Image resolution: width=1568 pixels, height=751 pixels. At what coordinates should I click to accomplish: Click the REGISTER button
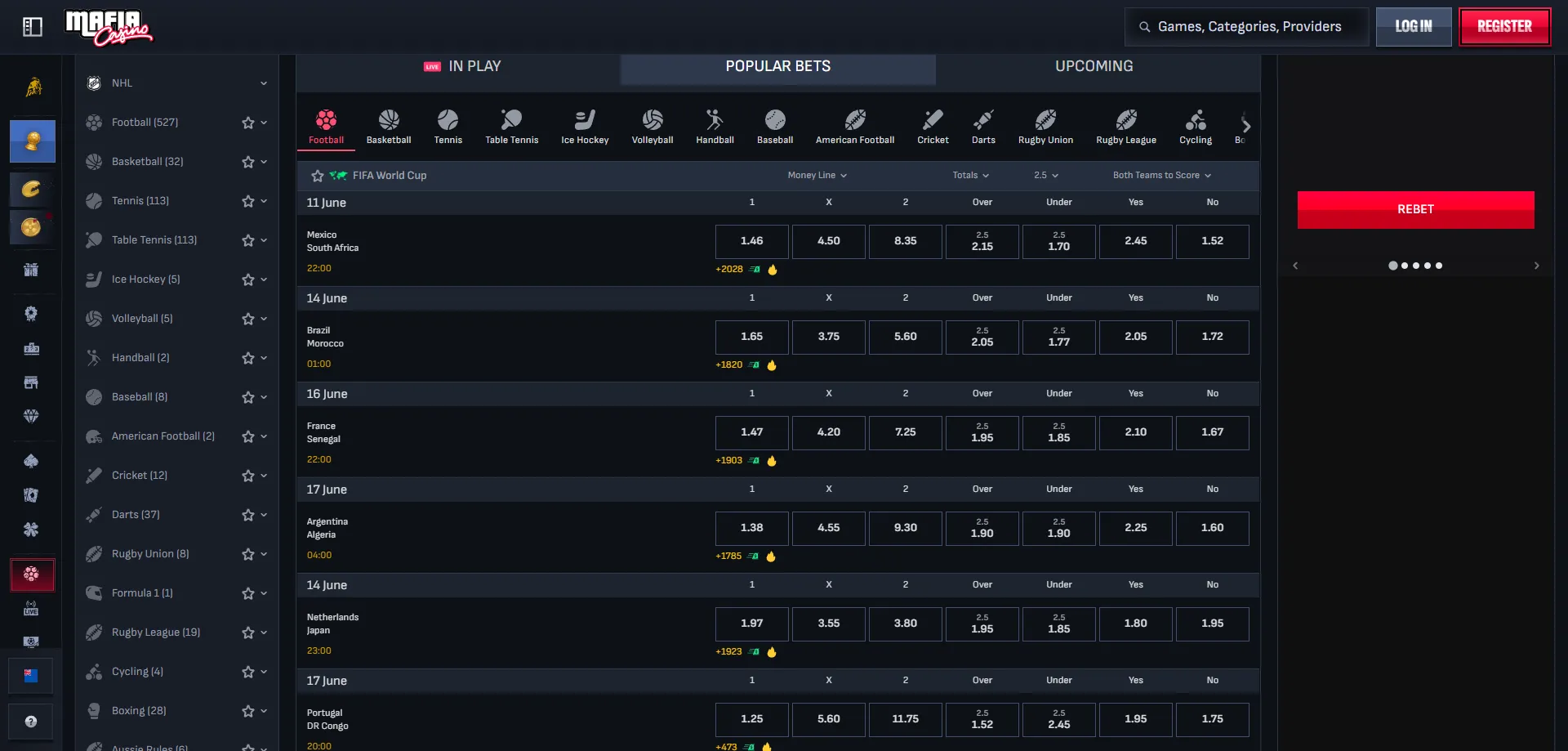[1505, 27]
